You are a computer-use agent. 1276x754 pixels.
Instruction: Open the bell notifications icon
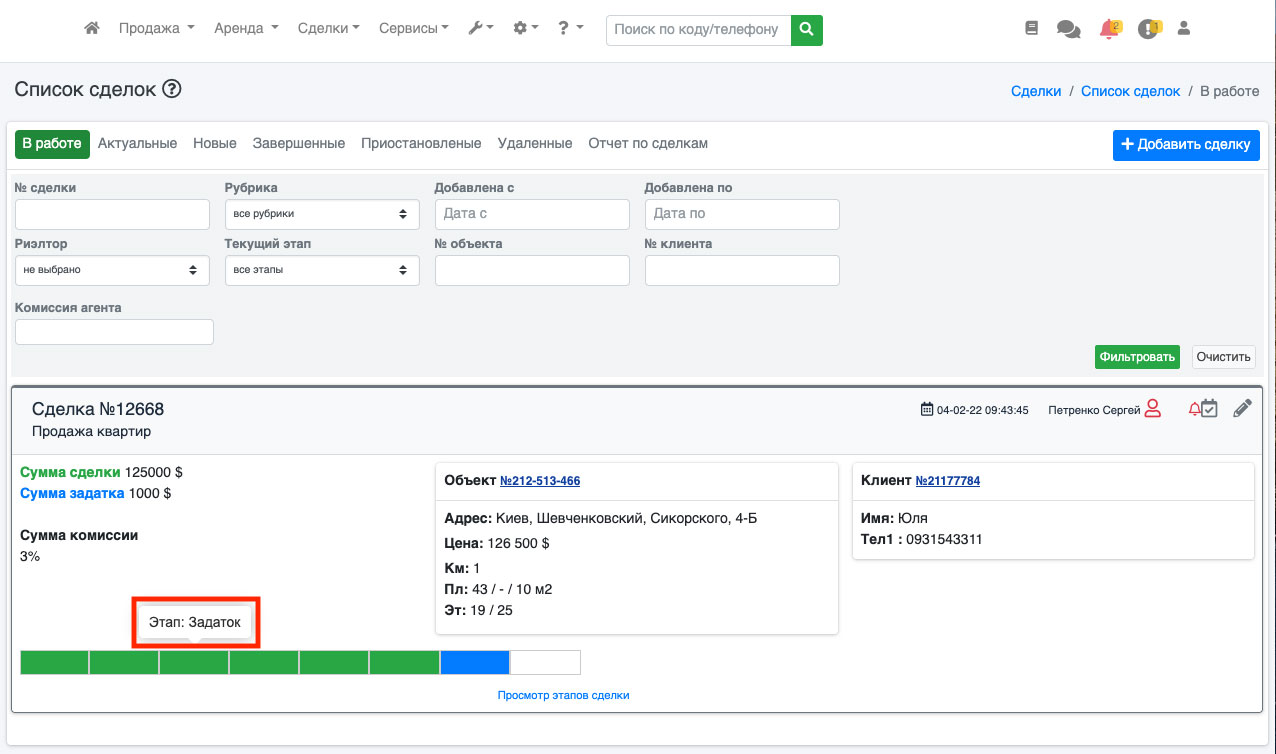coord(1108,29)
